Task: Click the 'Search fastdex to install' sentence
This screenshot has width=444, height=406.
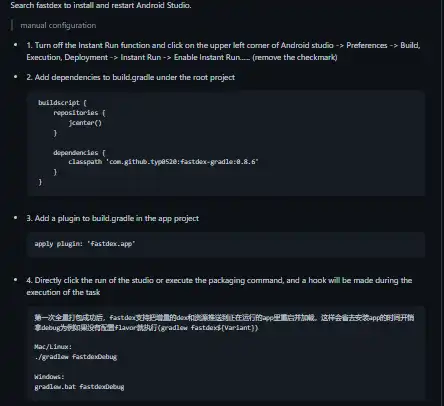Action: coord(101,5)
